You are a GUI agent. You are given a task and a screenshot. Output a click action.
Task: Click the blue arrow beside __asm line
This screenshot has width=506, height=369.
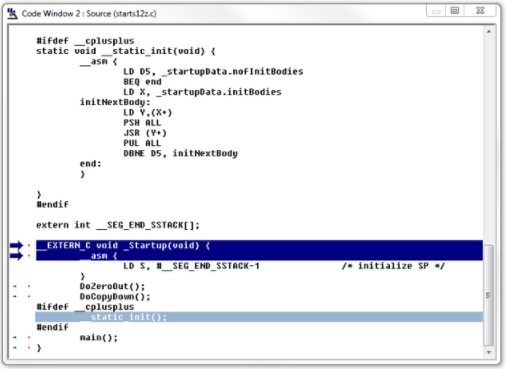(16, 256)
